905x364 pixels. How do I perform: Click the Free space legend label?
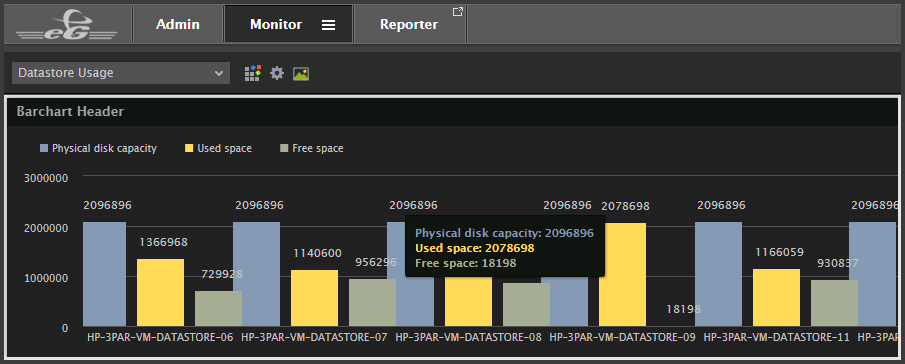click(317, 148)
